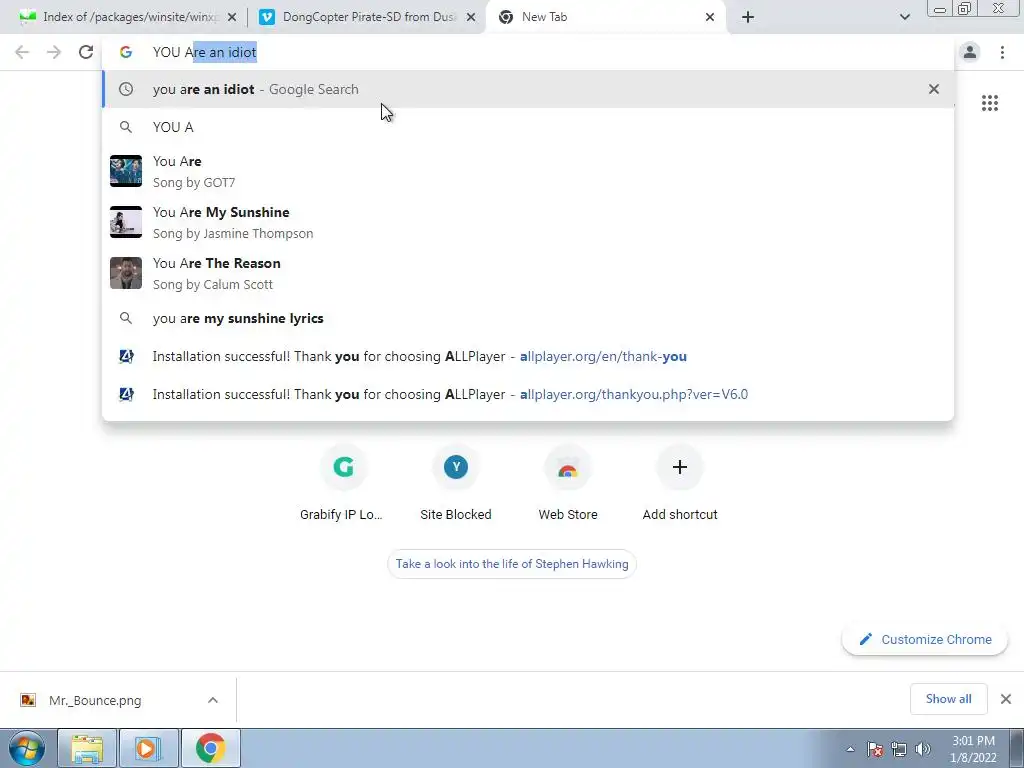
Task: Click the Customize Chrome button
Action: 925,639
